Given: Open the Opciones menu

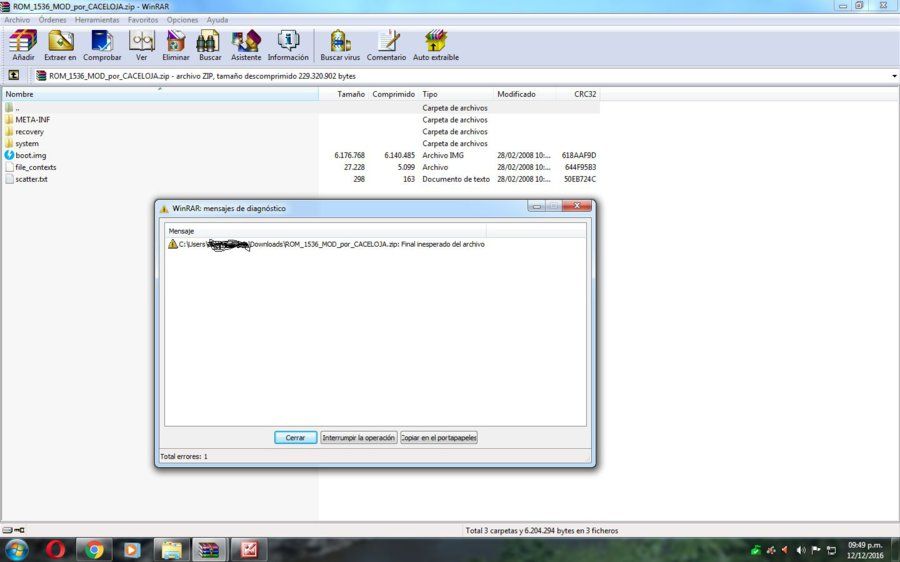Looking at the screenshot, I should [182, 20].
